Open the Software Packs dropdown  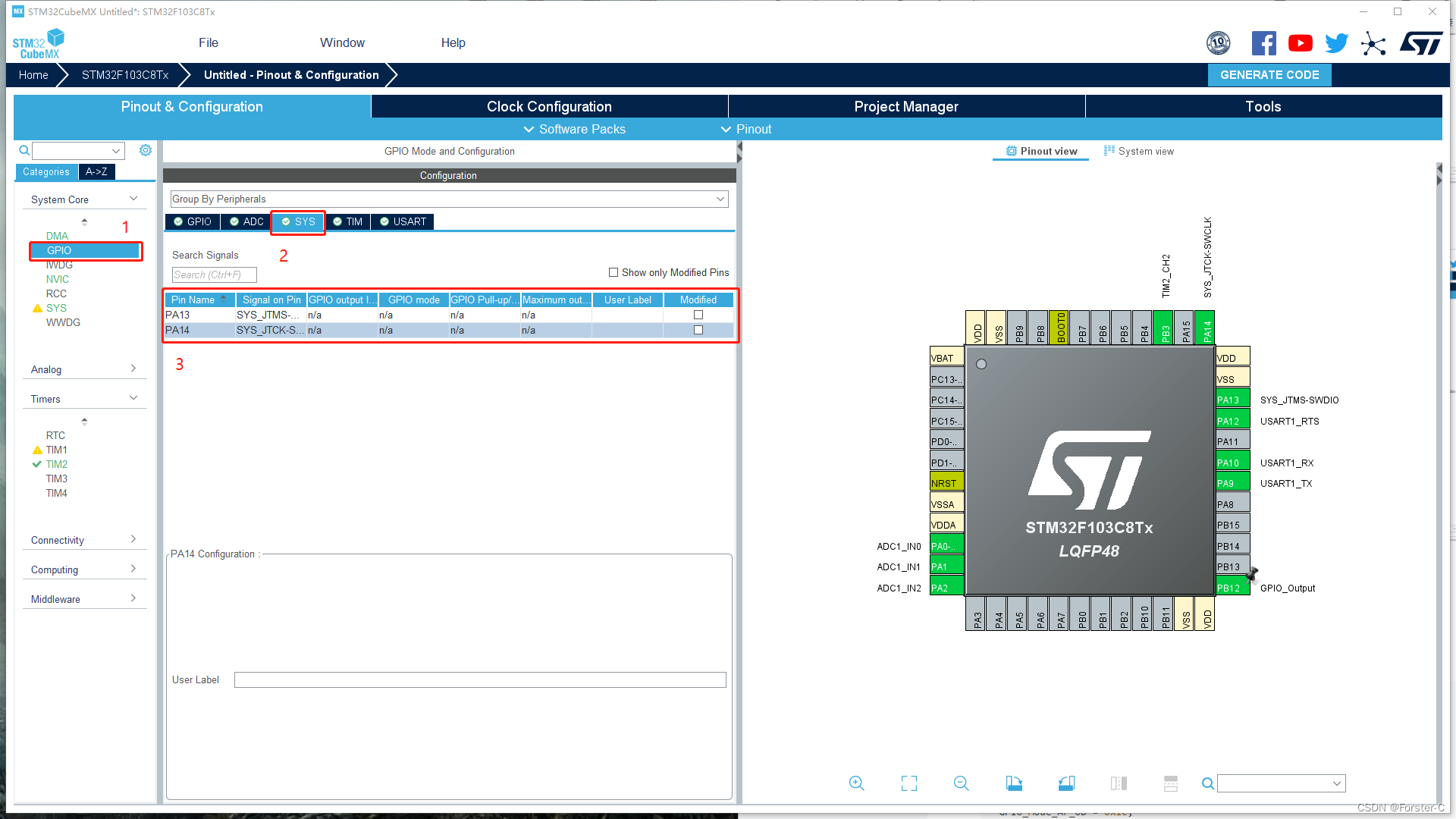[575, 129]
